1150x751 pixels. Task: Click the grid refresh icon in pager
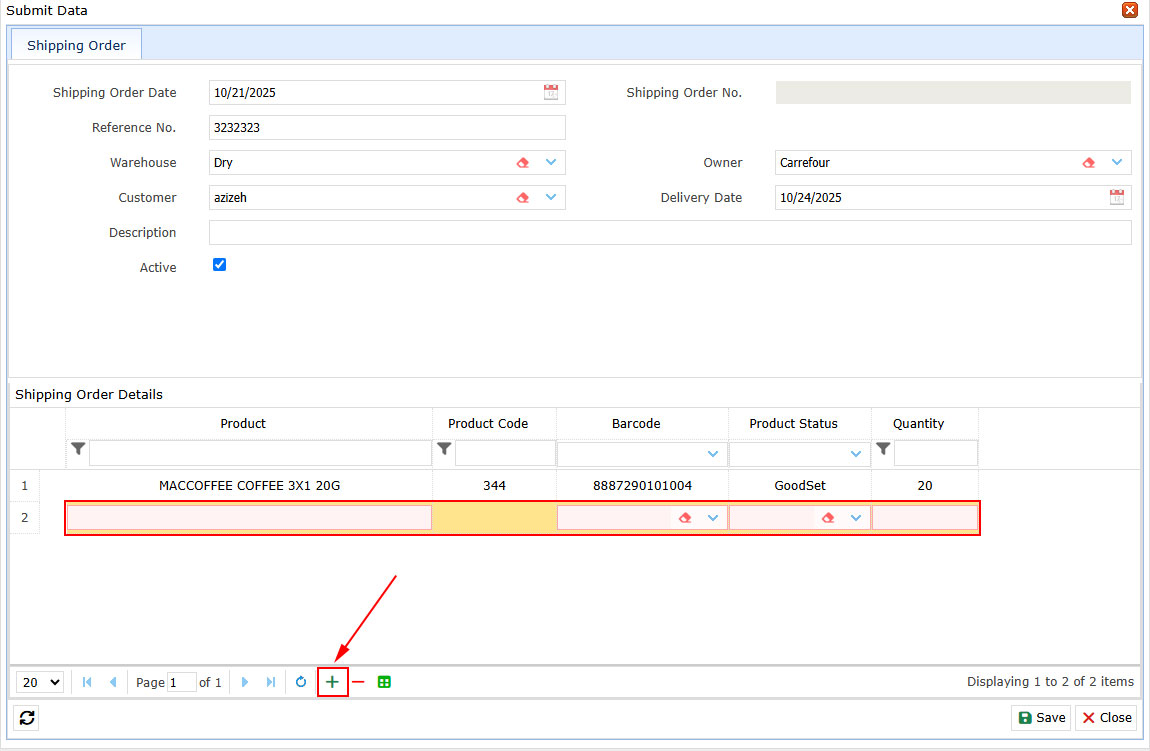coord(301,682)
